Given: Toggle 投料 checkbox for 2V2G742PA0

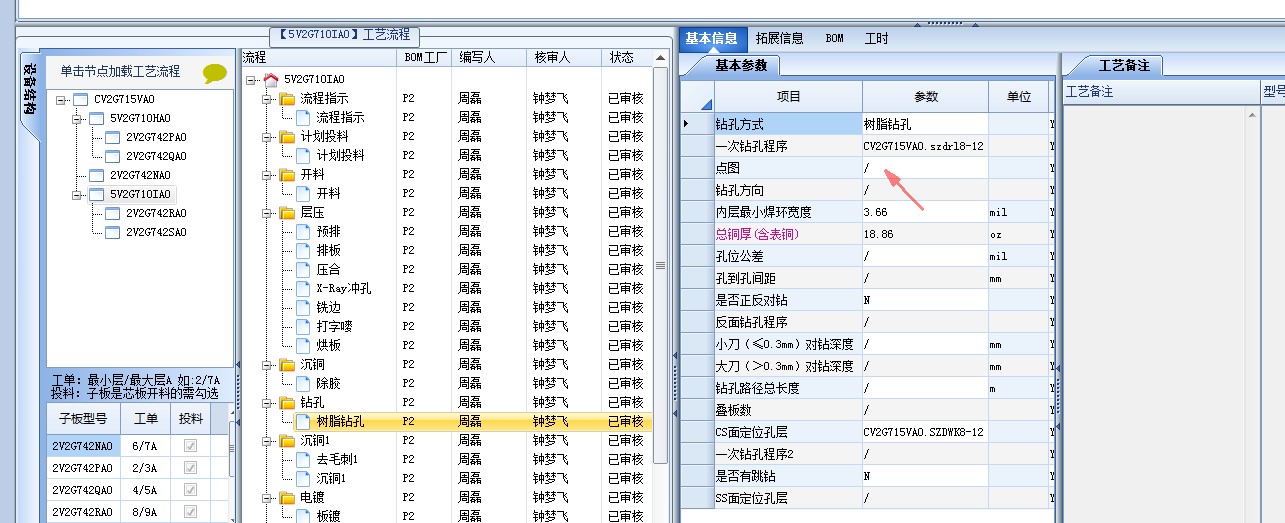Looking at the screenshot, I should pyautogui.click(x=190, y=468).
